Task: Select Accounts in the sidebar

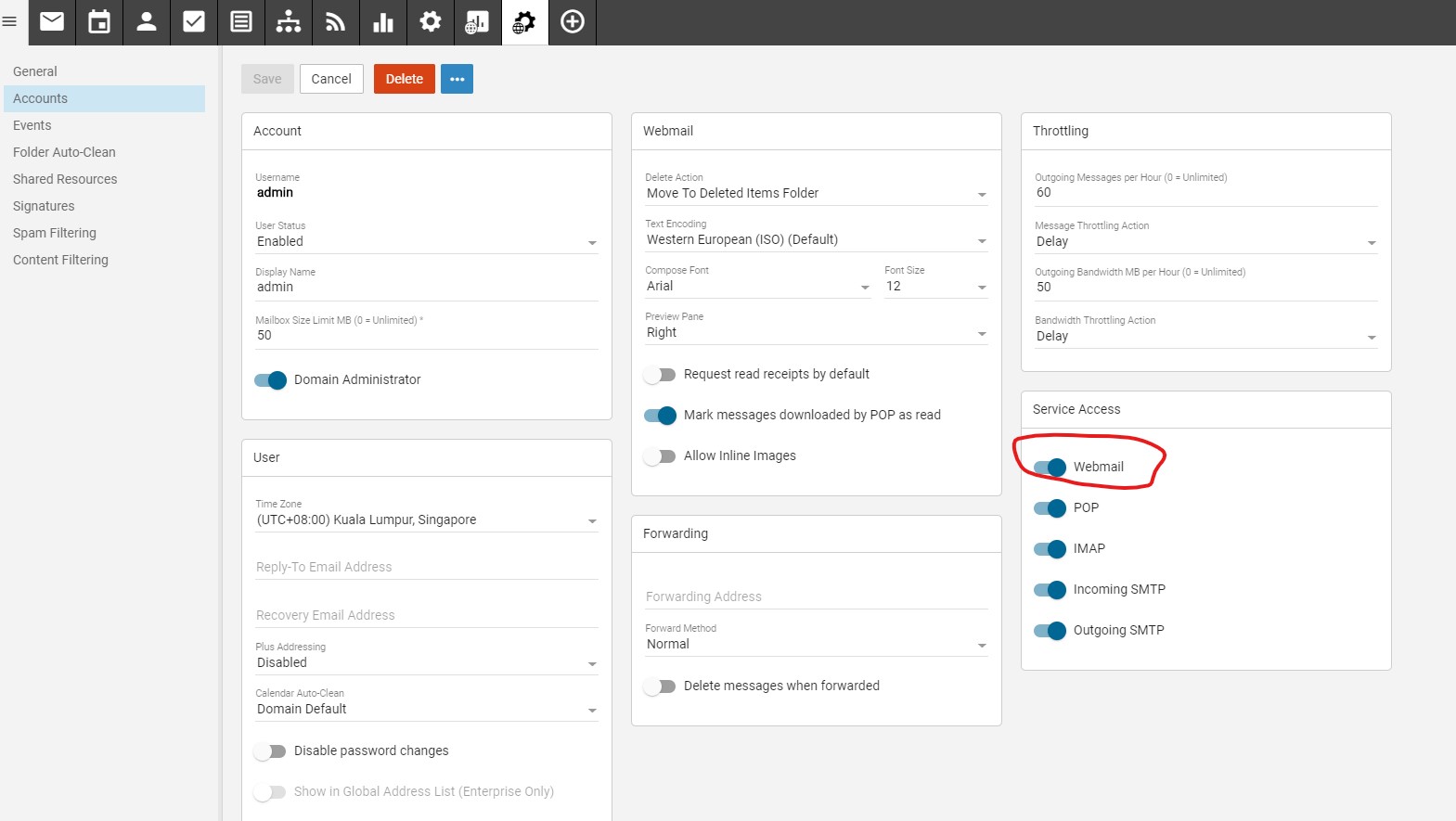Action: (x=104, y=98)
